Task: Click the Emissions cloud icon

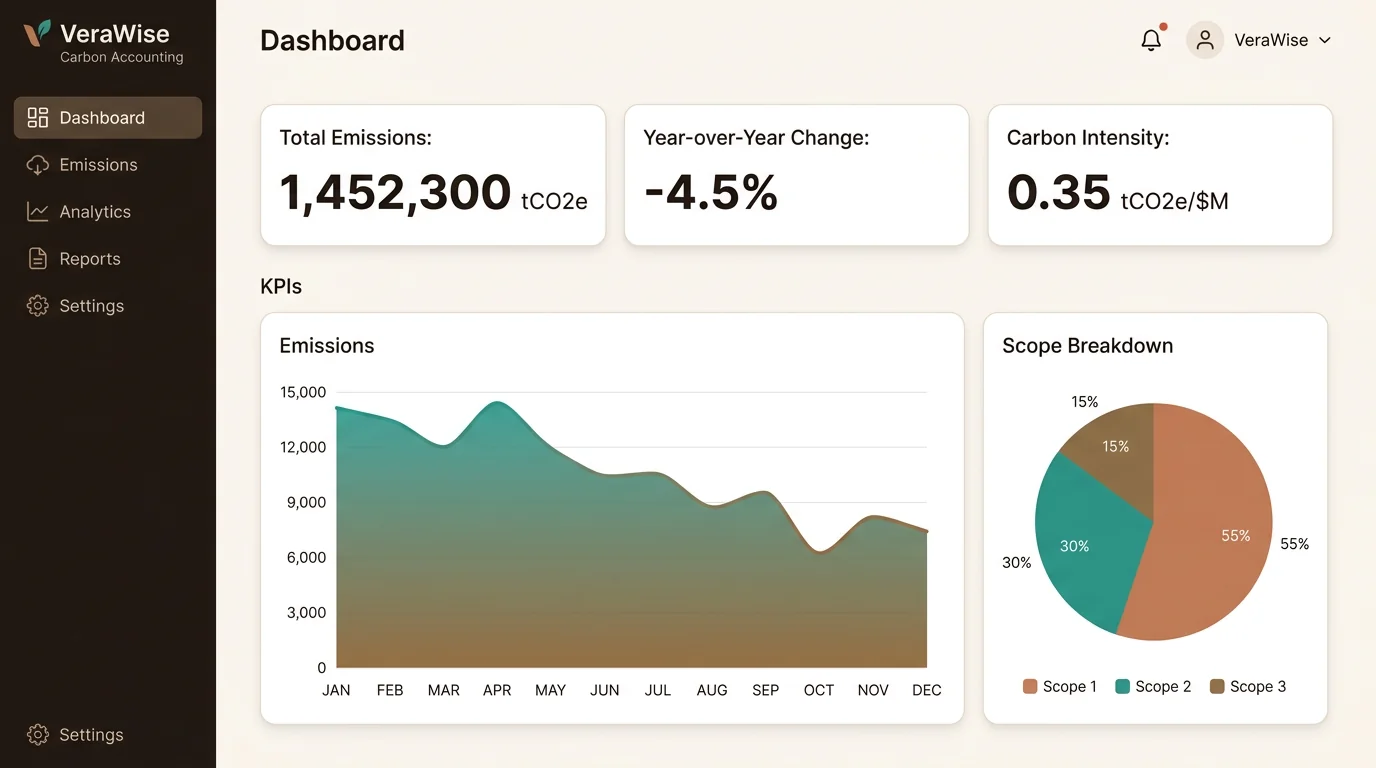Action: pos(37,165)
